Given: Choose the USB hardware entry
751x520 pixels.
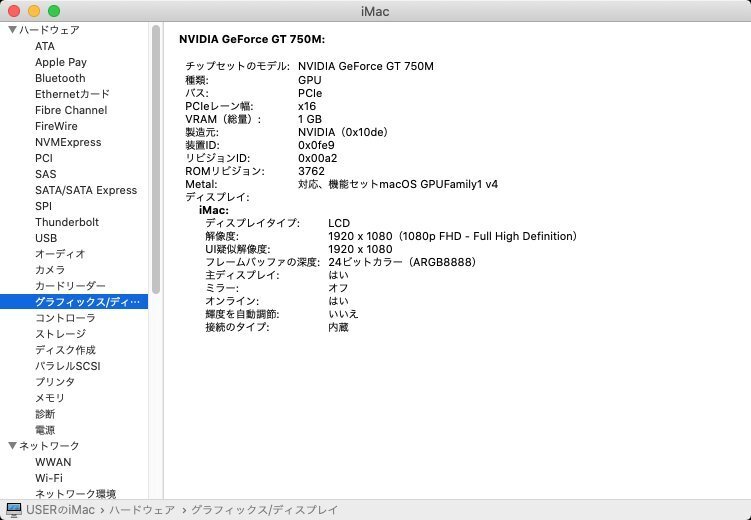Looking at the screenshot, I should click(46, 238).
